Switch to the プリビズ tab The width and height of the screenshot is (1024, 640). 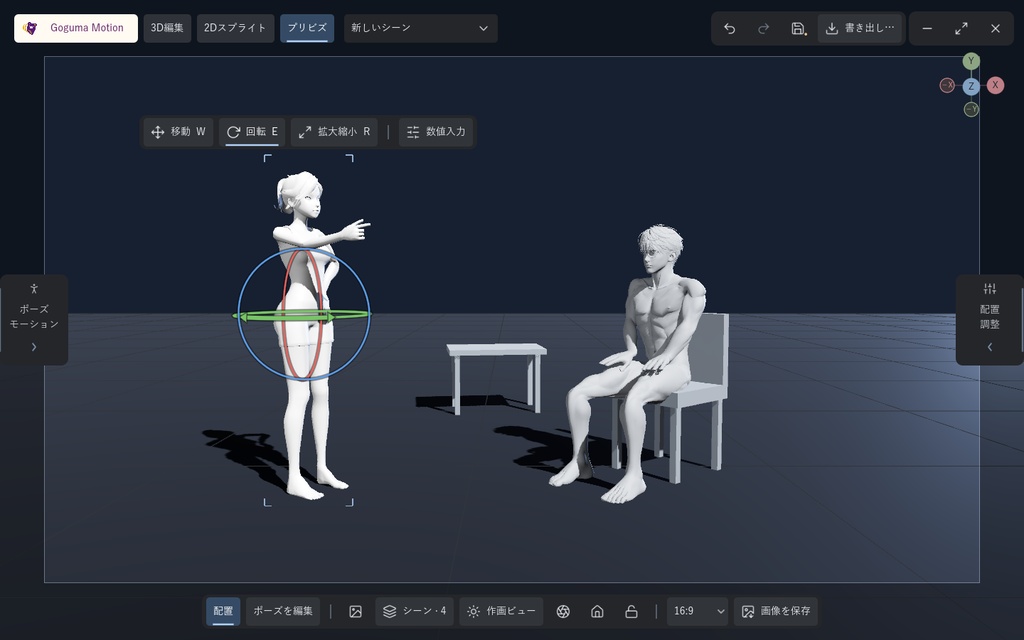(307, 28)
